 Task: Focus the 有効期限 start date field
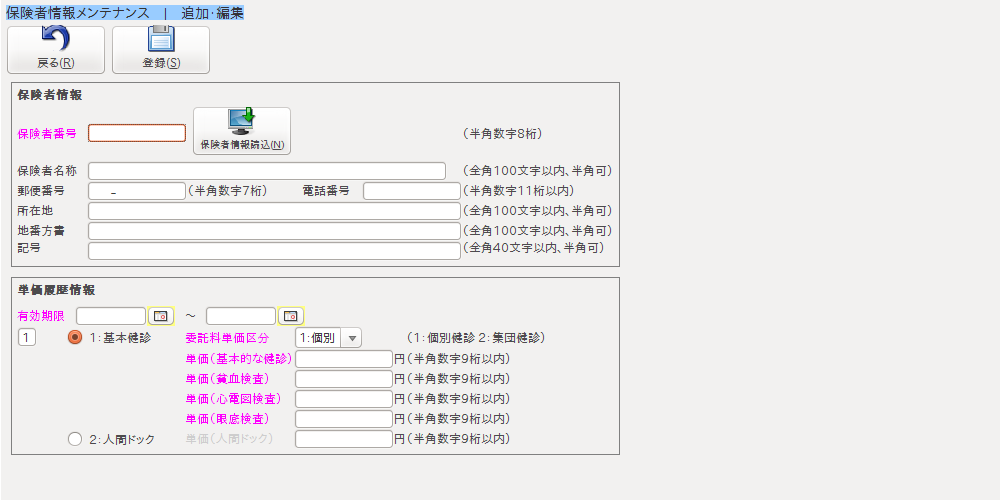click(x=111, y=316)
